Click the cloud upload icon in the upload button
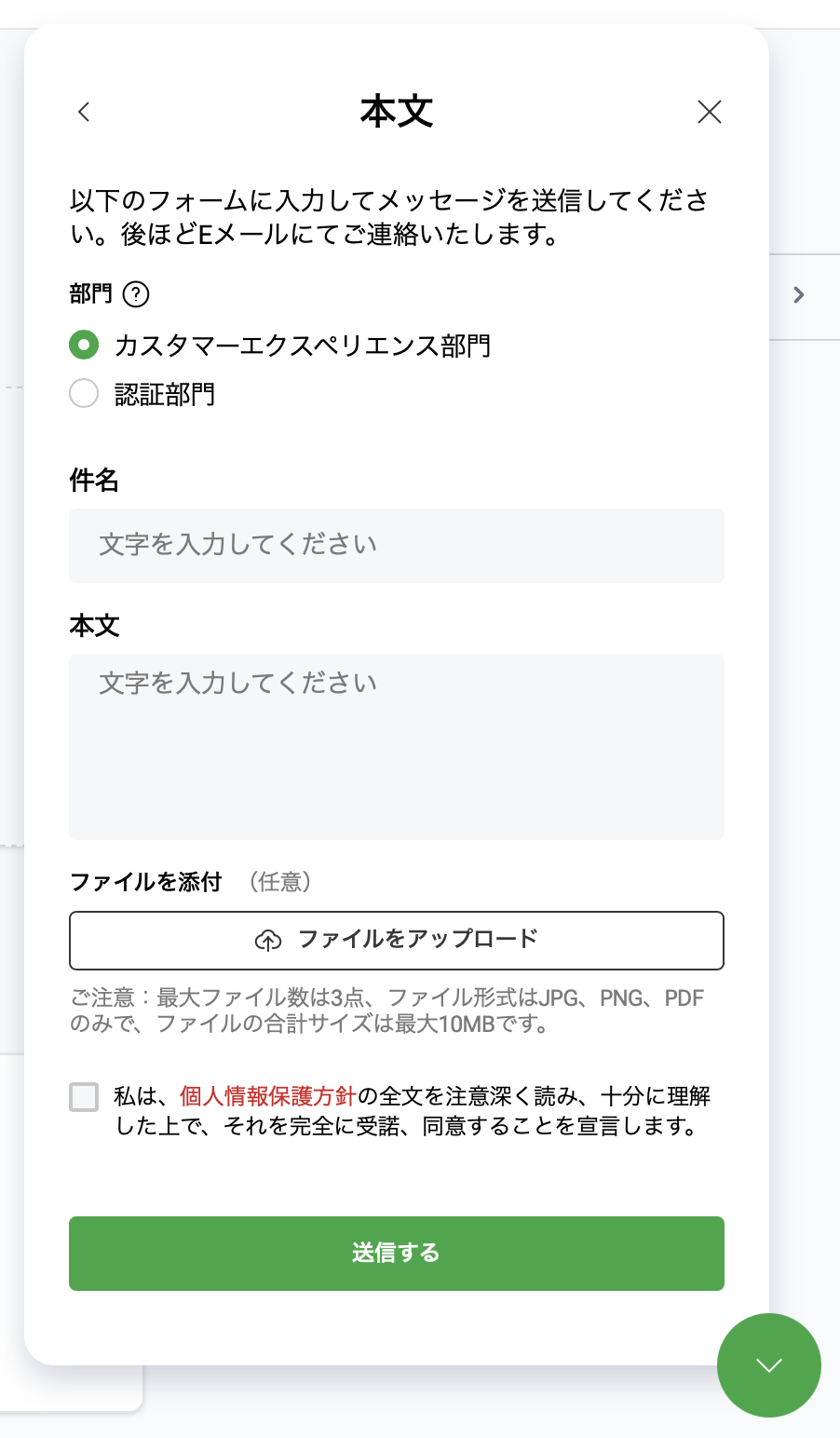This screenshot has width=840, height=1438. [268, 941]
